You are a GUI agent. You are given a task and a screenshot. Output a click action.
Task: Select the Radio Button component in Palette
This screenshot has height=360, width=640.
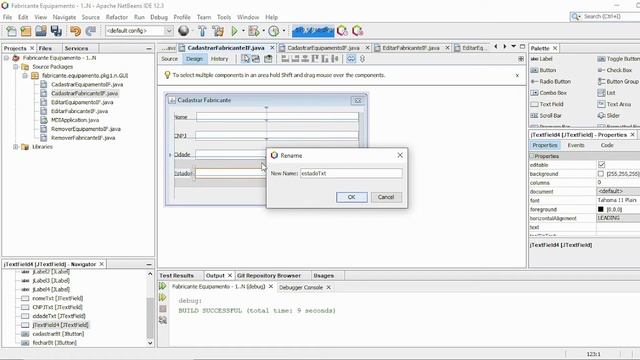click(551, 82)
